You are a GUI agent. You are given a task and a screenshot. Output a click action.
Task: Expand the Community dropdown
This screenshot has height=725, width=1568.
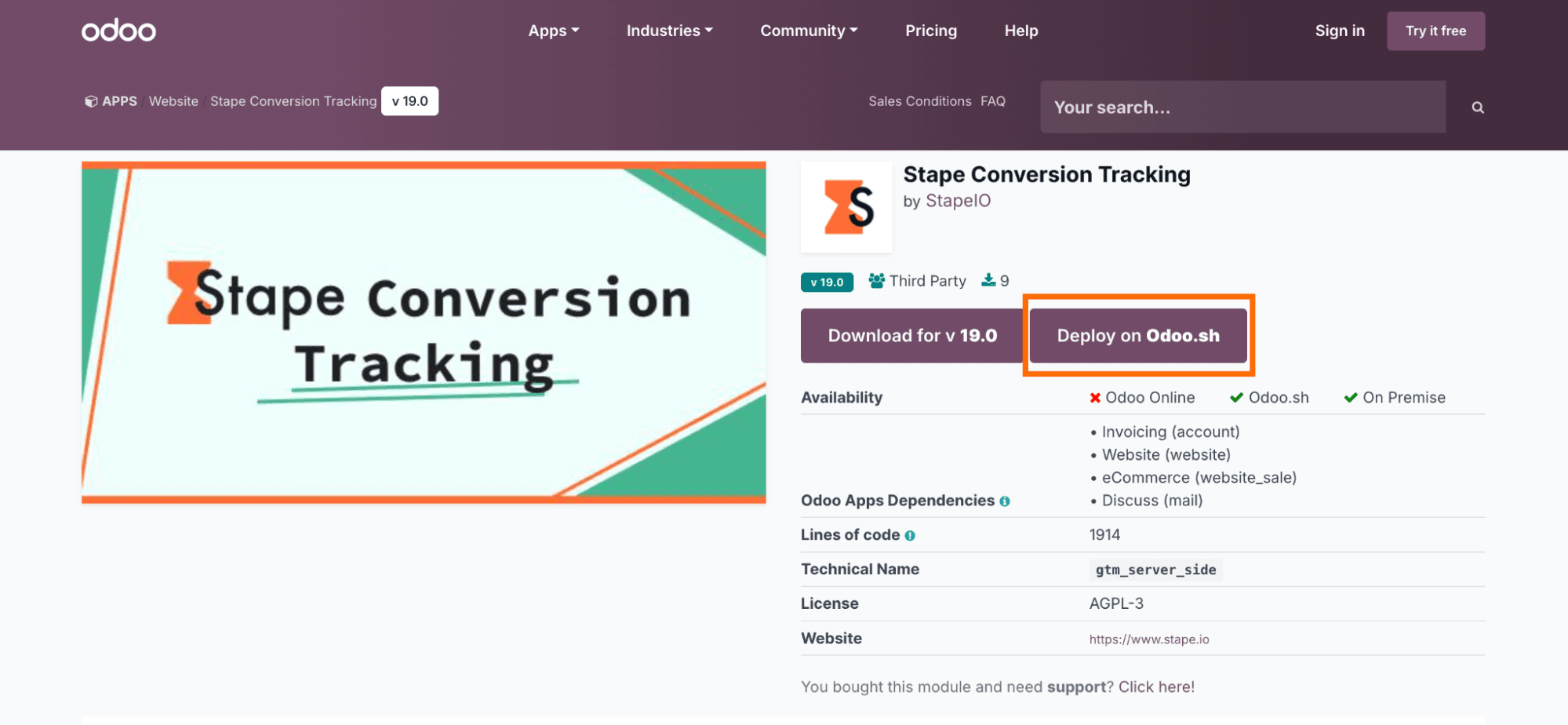point(808,31)
